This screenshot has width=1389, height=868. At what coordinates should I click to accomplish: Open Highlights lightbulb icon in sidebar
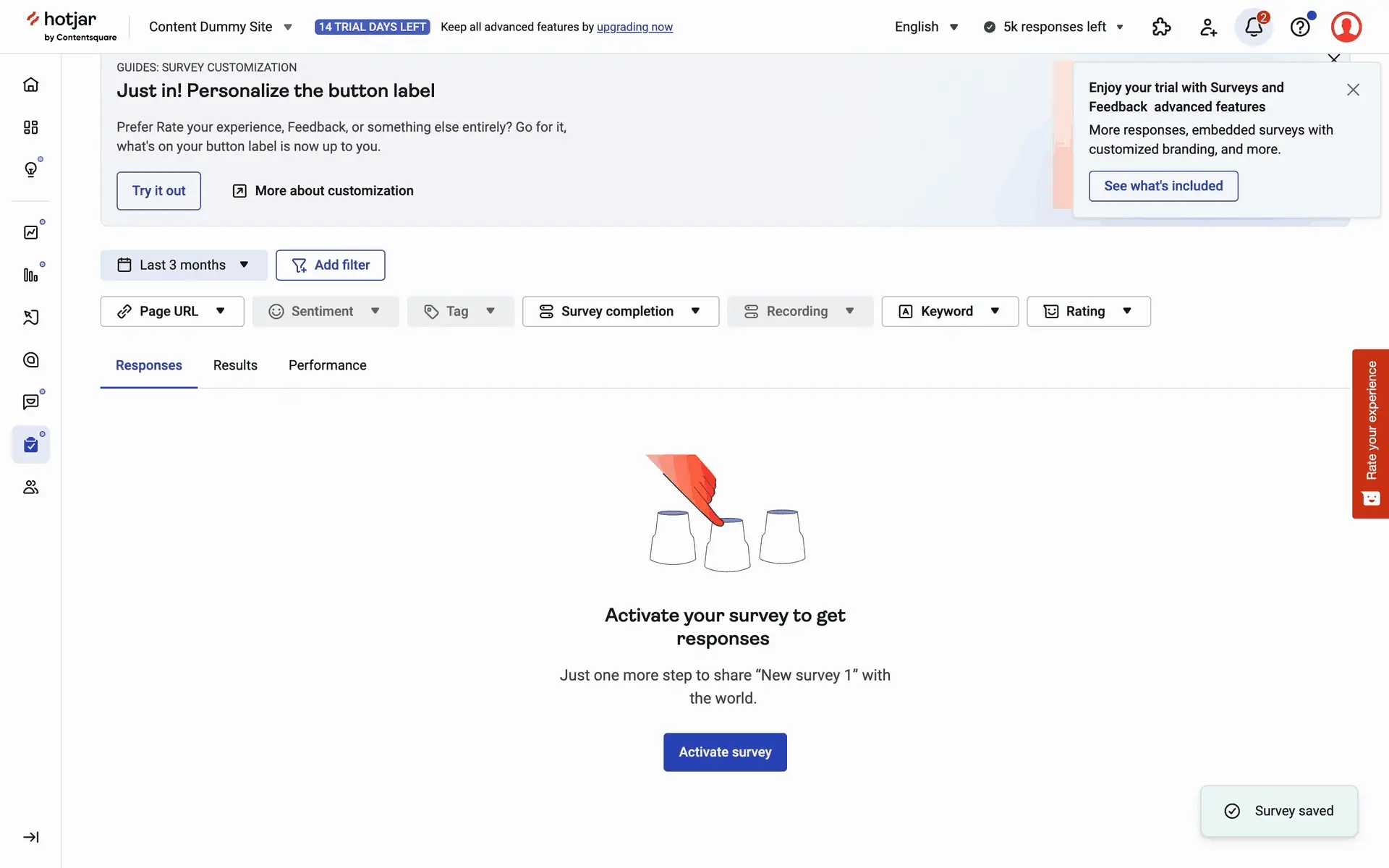30,170
